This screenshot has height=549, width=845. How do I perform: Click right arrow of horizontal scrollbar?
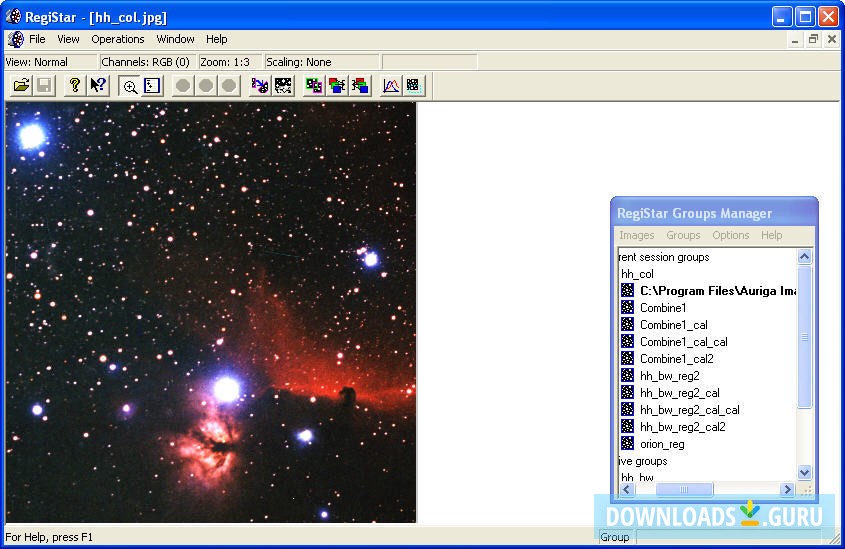click(787, 490)
